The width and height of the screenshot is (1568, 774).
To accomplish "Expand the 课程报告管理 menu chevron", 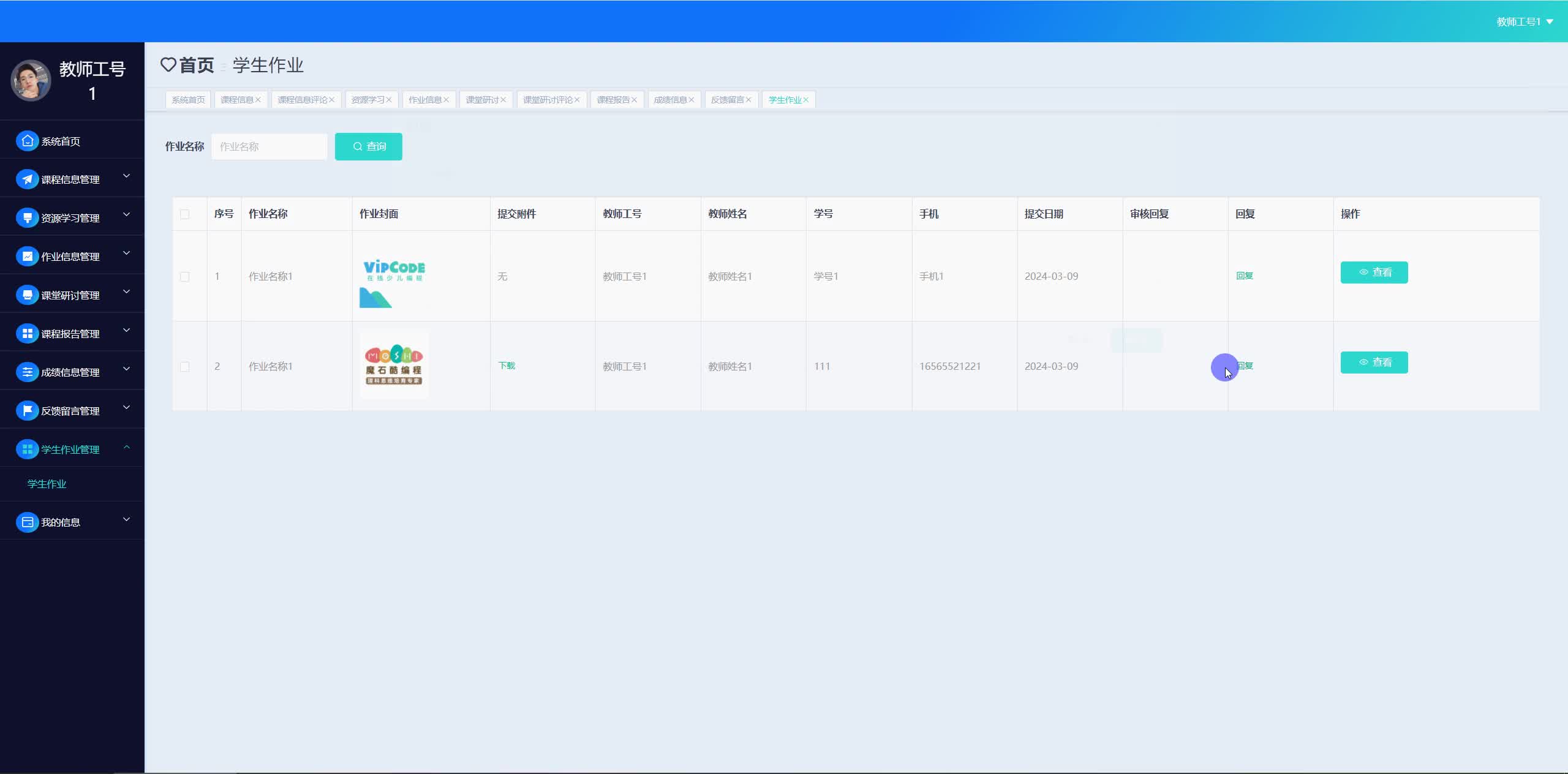I will 127,331.
